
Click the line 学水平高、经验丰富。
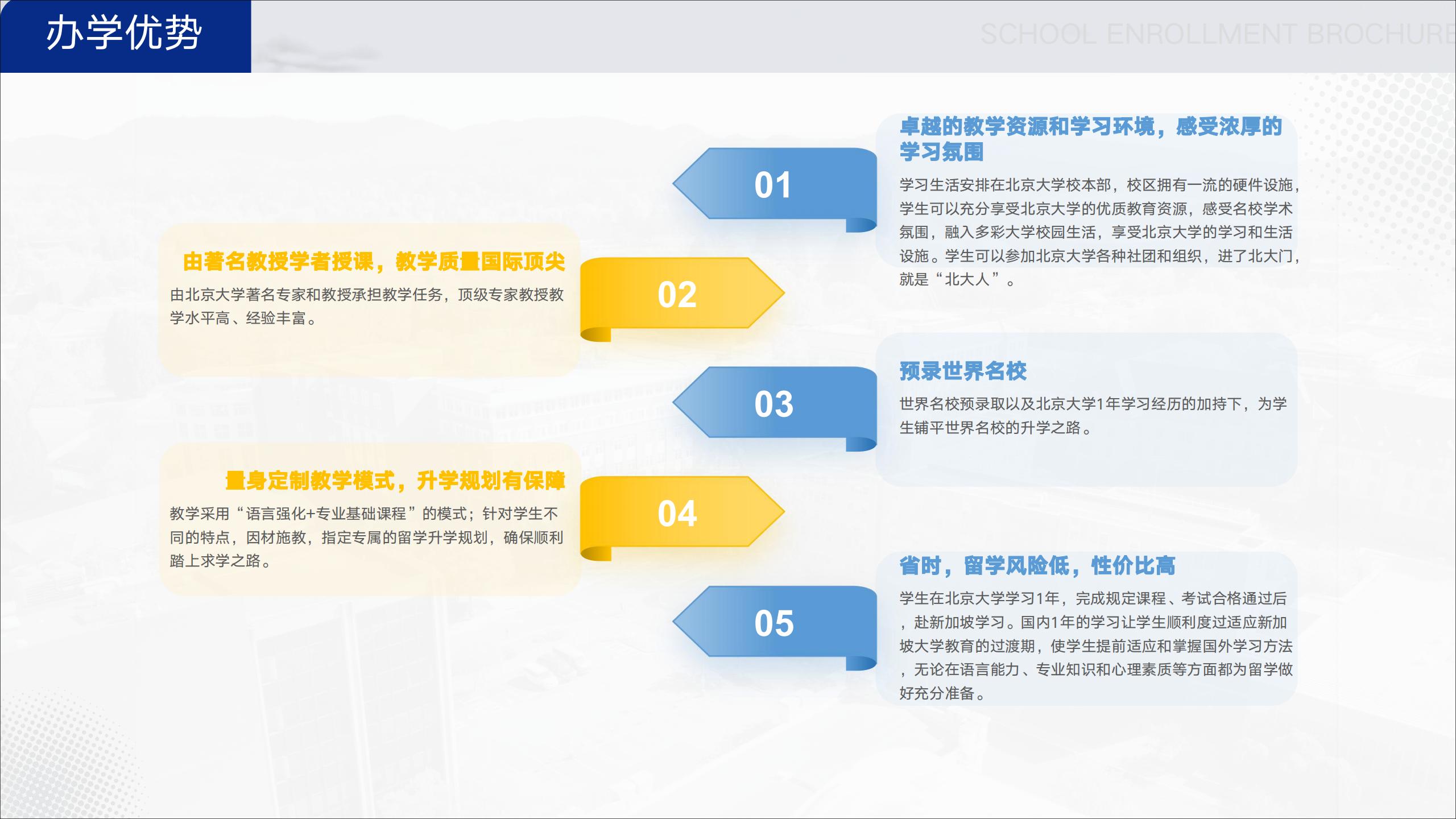coord(243,318)
